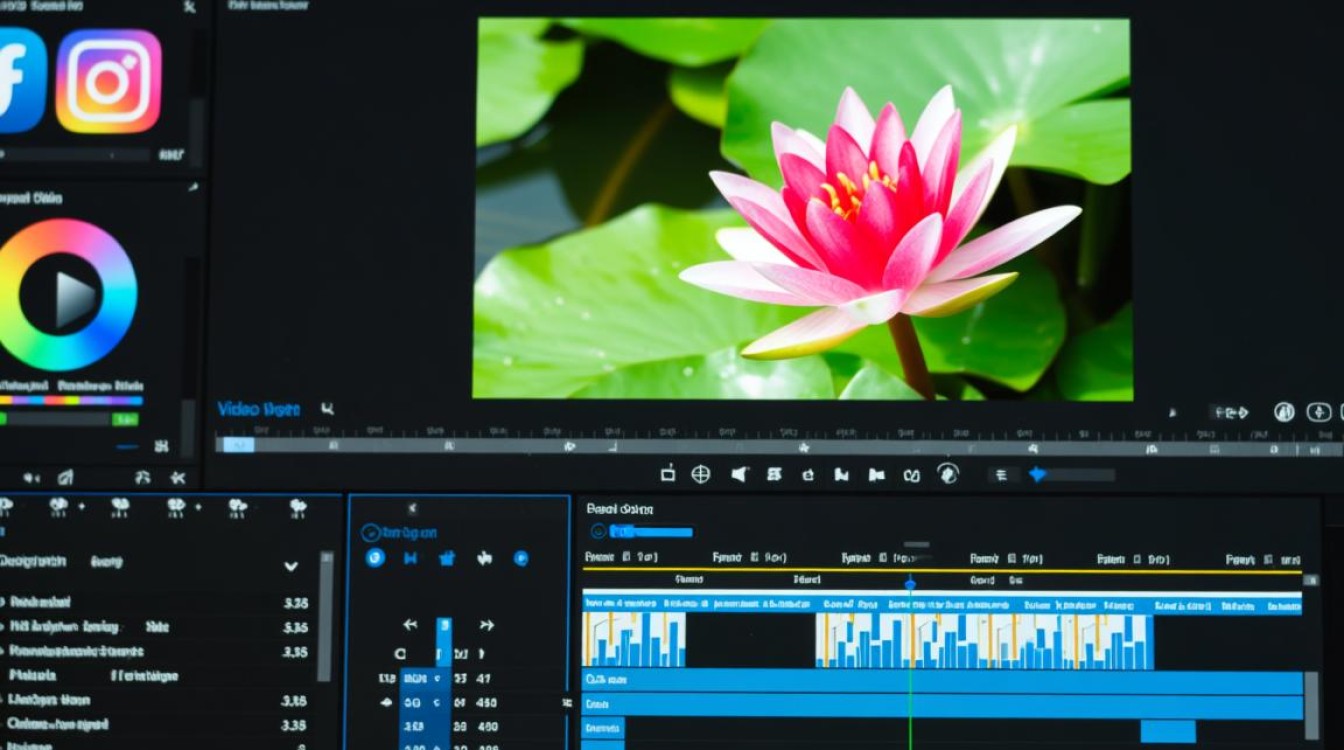Image resolution: width=1344 pixels, height=750 pixels.
Task: Click the round blue icon in the preview toolbar
Action: pyautogui.click(x=947, y=474)
